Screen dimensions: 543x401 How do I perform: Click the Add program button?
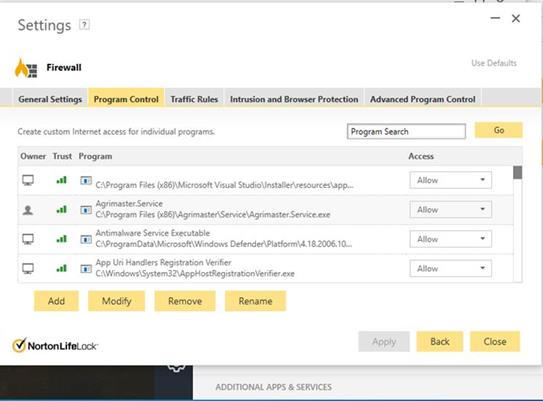pos(56,301)
